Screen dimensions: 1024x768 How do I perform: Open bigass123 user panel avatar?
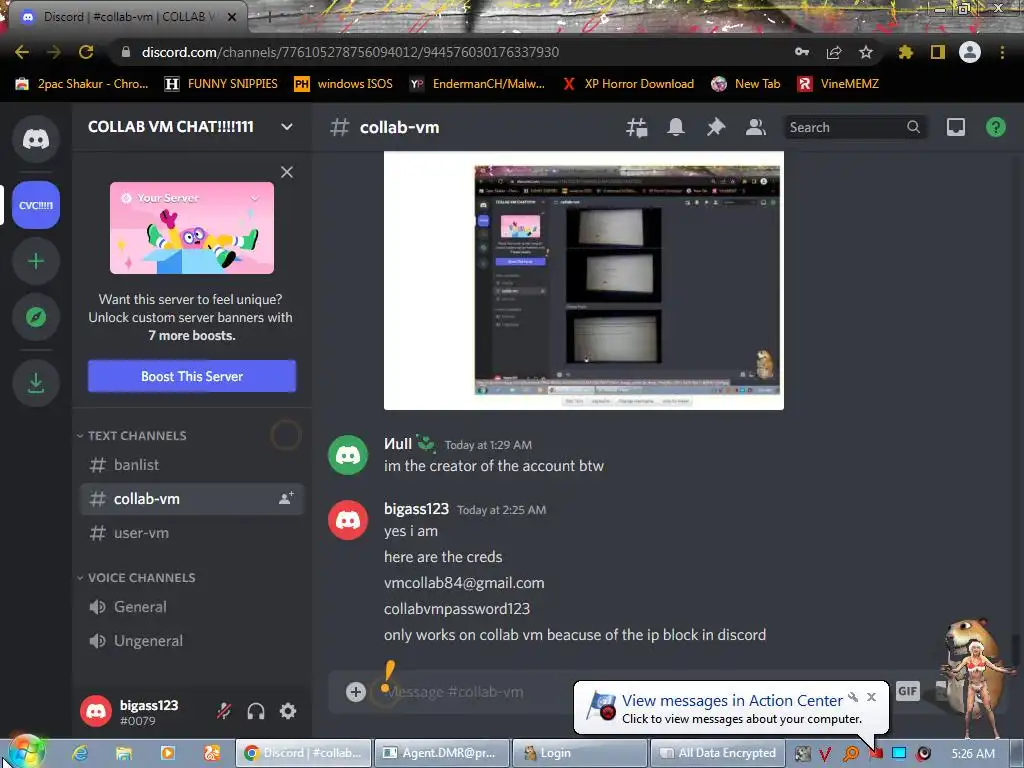coord(96,711)
